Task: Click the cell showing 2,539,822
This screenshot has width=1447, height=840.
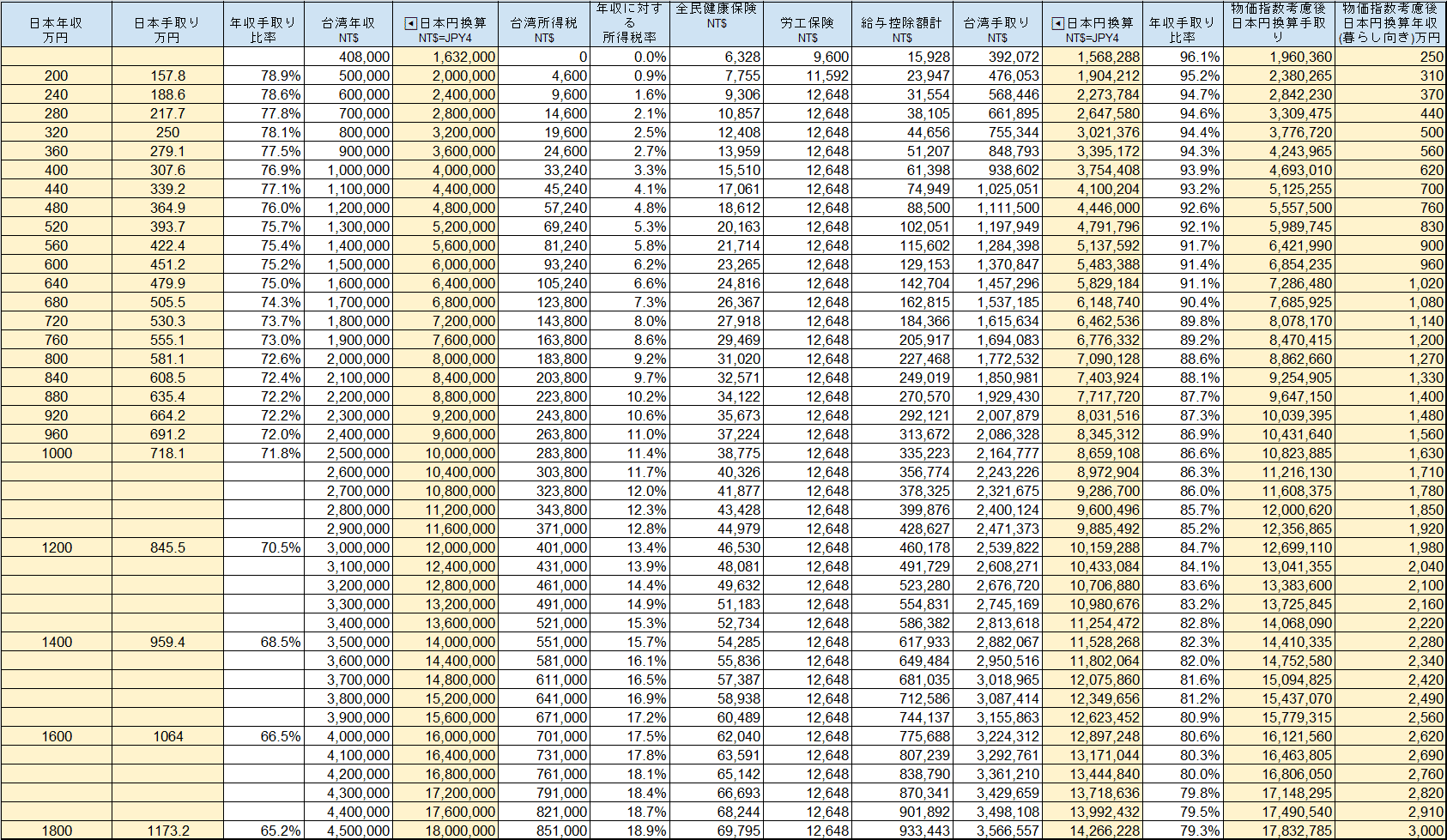Action: coord(997,547)
